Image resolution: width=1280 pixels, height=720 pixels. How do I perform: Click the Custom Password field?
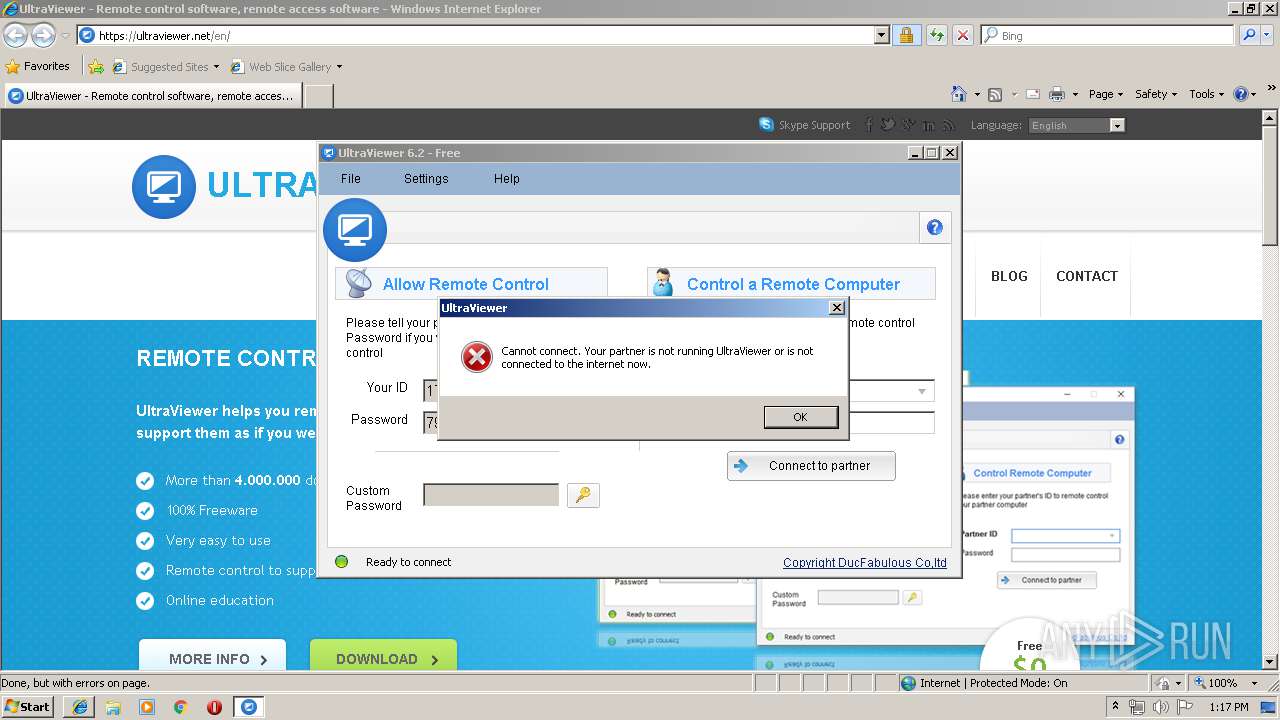tap(491, 495)
